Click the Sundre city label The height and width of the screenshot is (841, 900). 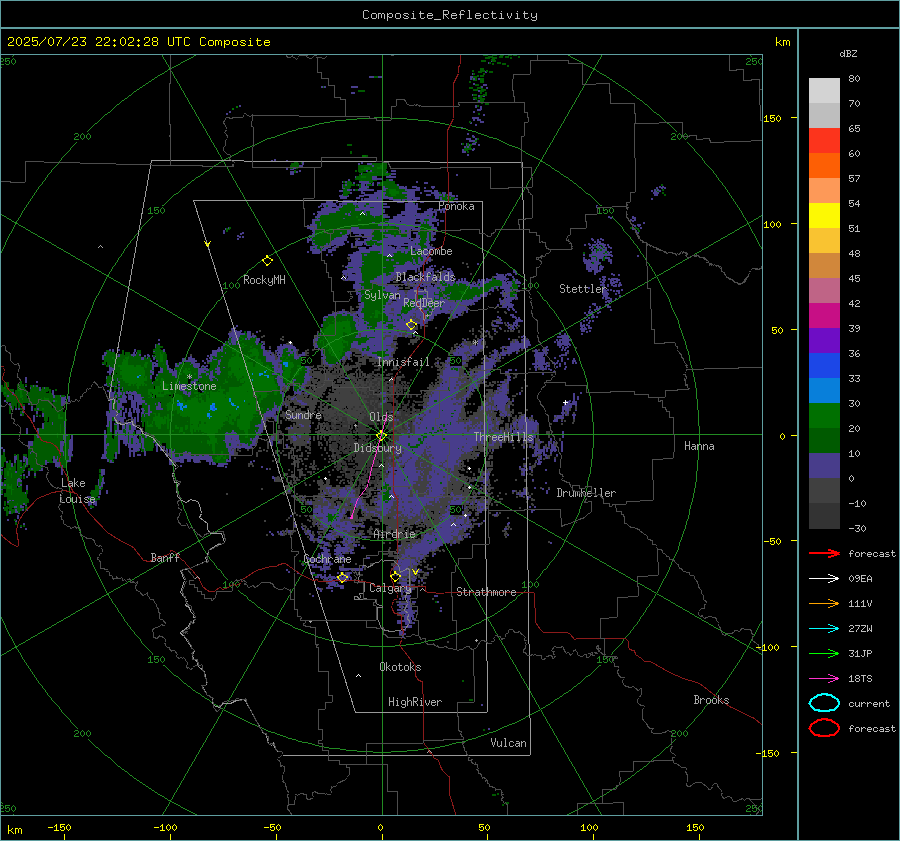coord(303,414)
